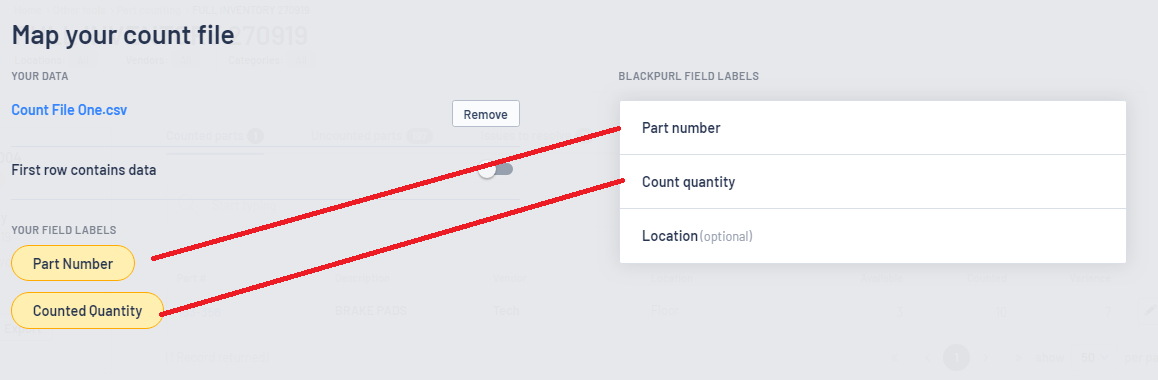
Task: Open the 50 per page dropdown
Action: (x=1093, y=357)
